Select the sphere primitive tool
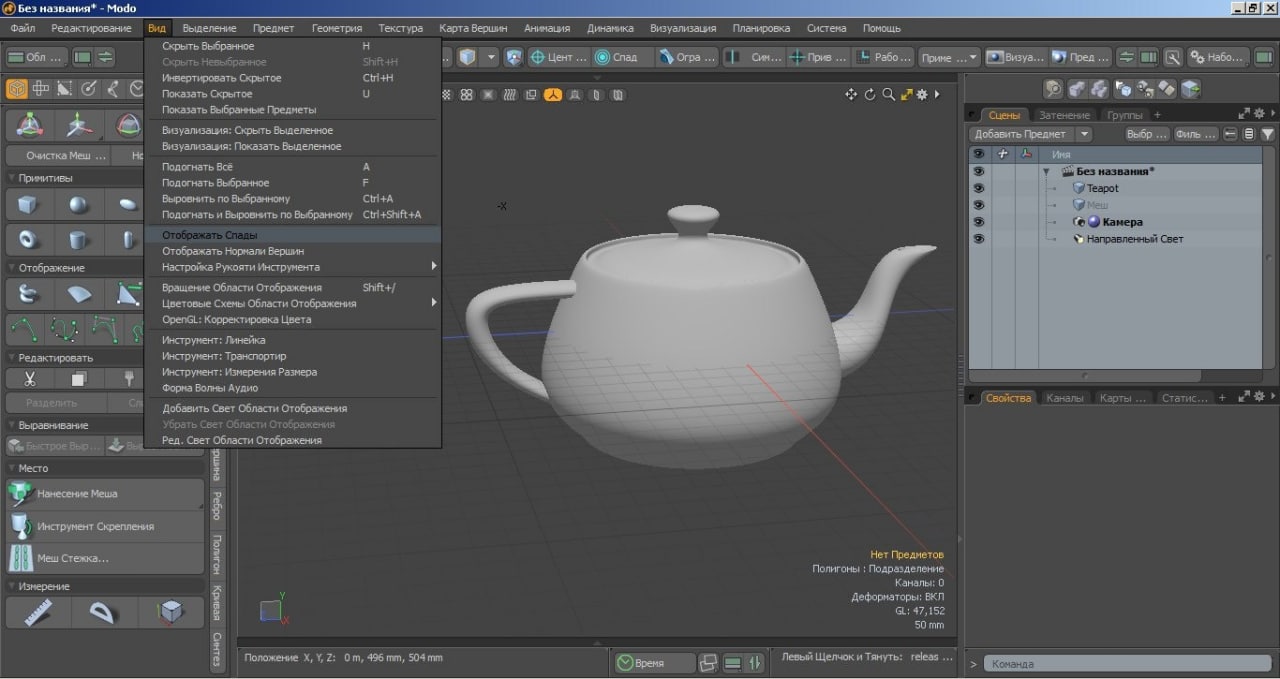 [x=79, y=206]
